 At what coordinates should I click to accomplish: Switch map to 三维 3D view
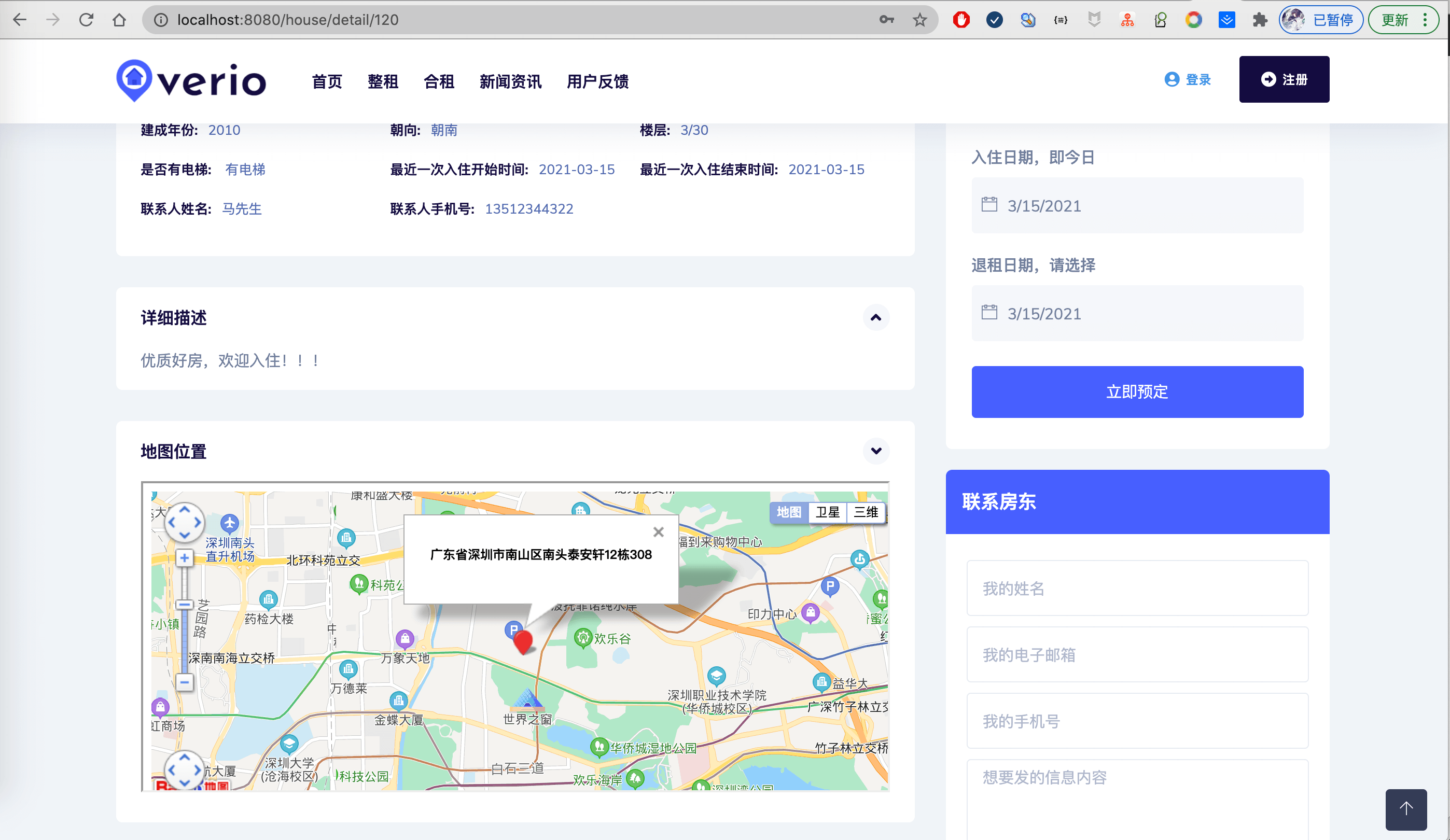pyautogui.click(x=866, y=512)
